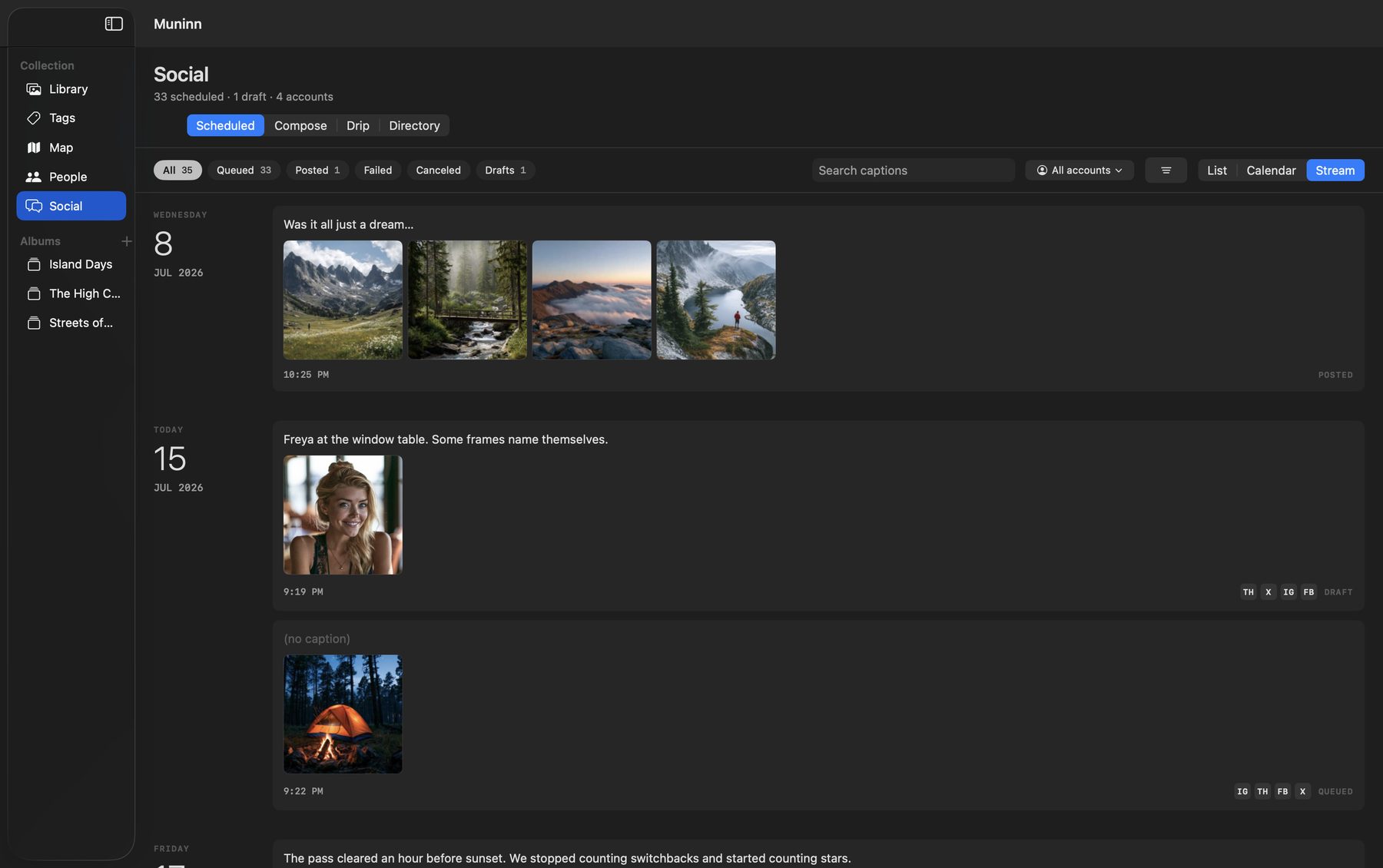Screen dimensions: 1383x868
Task: Open Library in sidebar
Action: point(71,89)
